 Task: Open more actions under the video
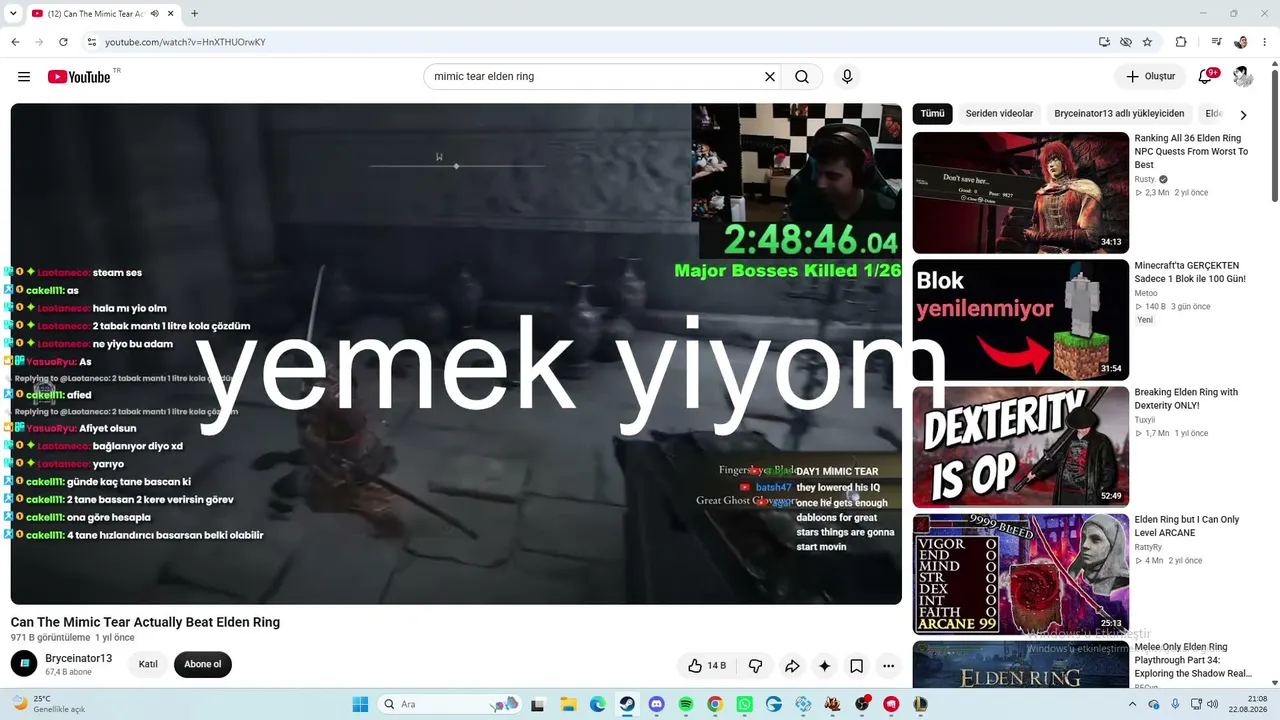pos(888,665)
